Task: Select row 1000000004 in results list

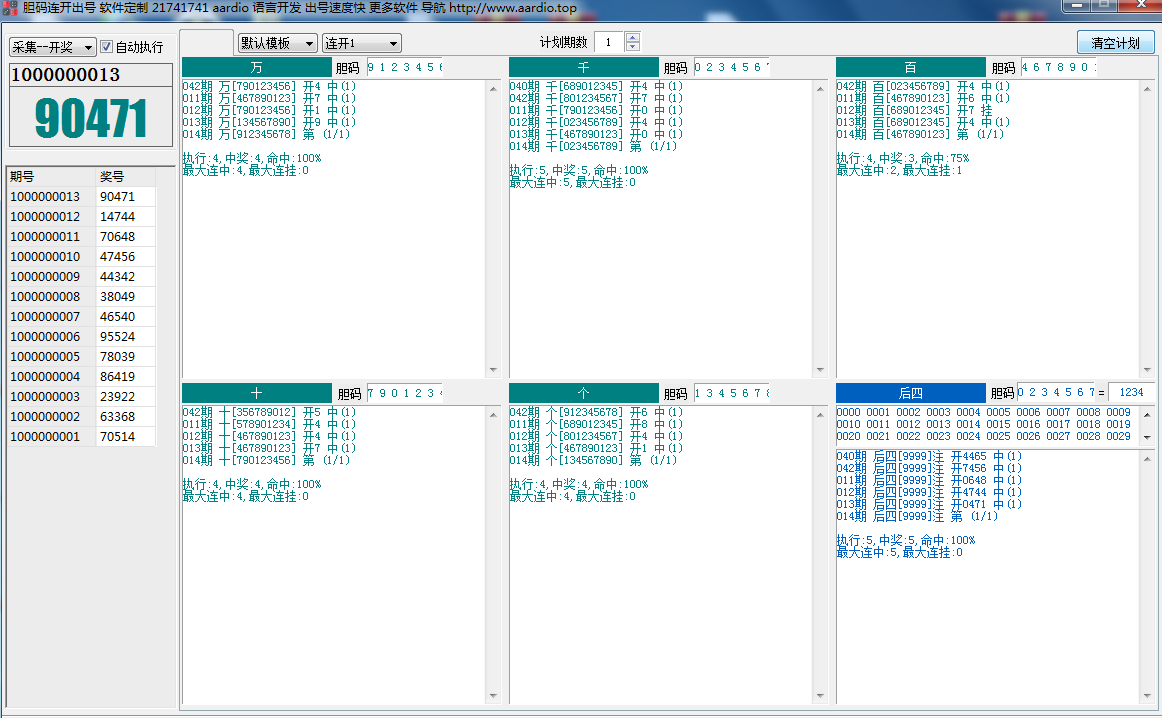Action: pos(82,376)
